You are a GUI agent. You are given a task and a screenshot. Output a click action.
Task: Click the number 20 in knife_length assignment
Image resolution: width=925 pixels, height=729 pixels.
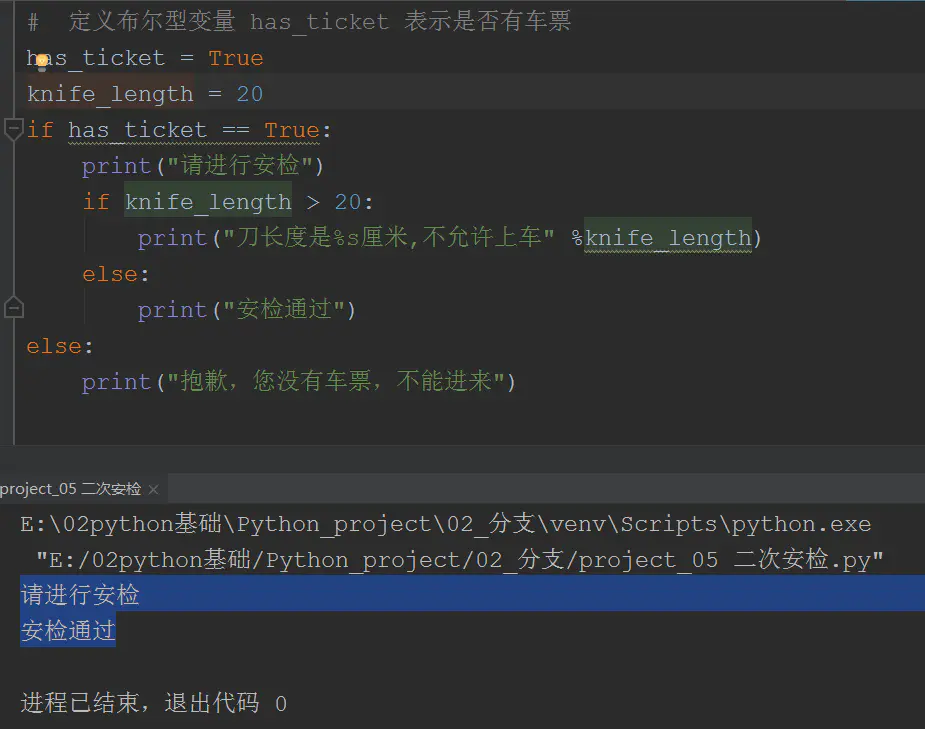pos(250,94)
